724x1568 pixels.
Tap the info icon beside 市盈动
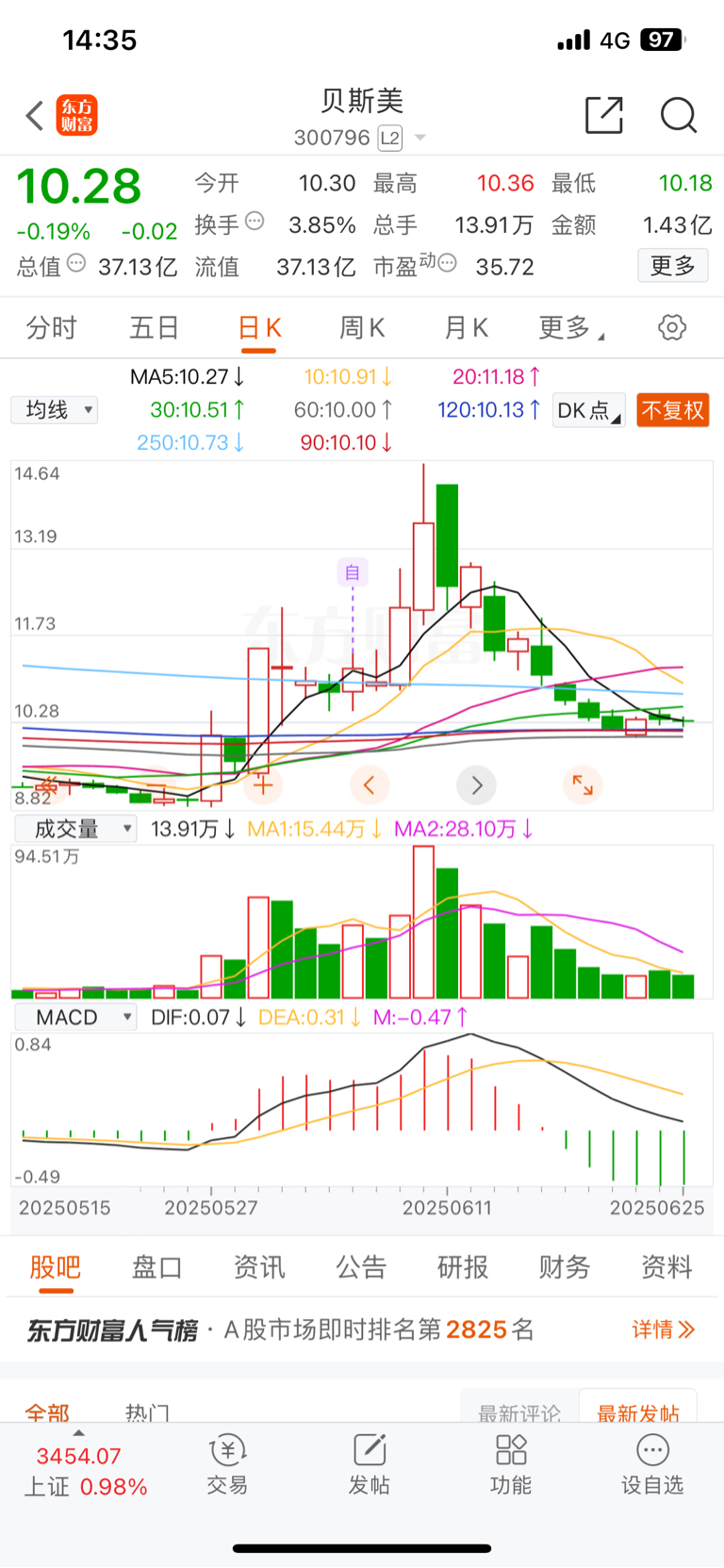coord(448,262)
